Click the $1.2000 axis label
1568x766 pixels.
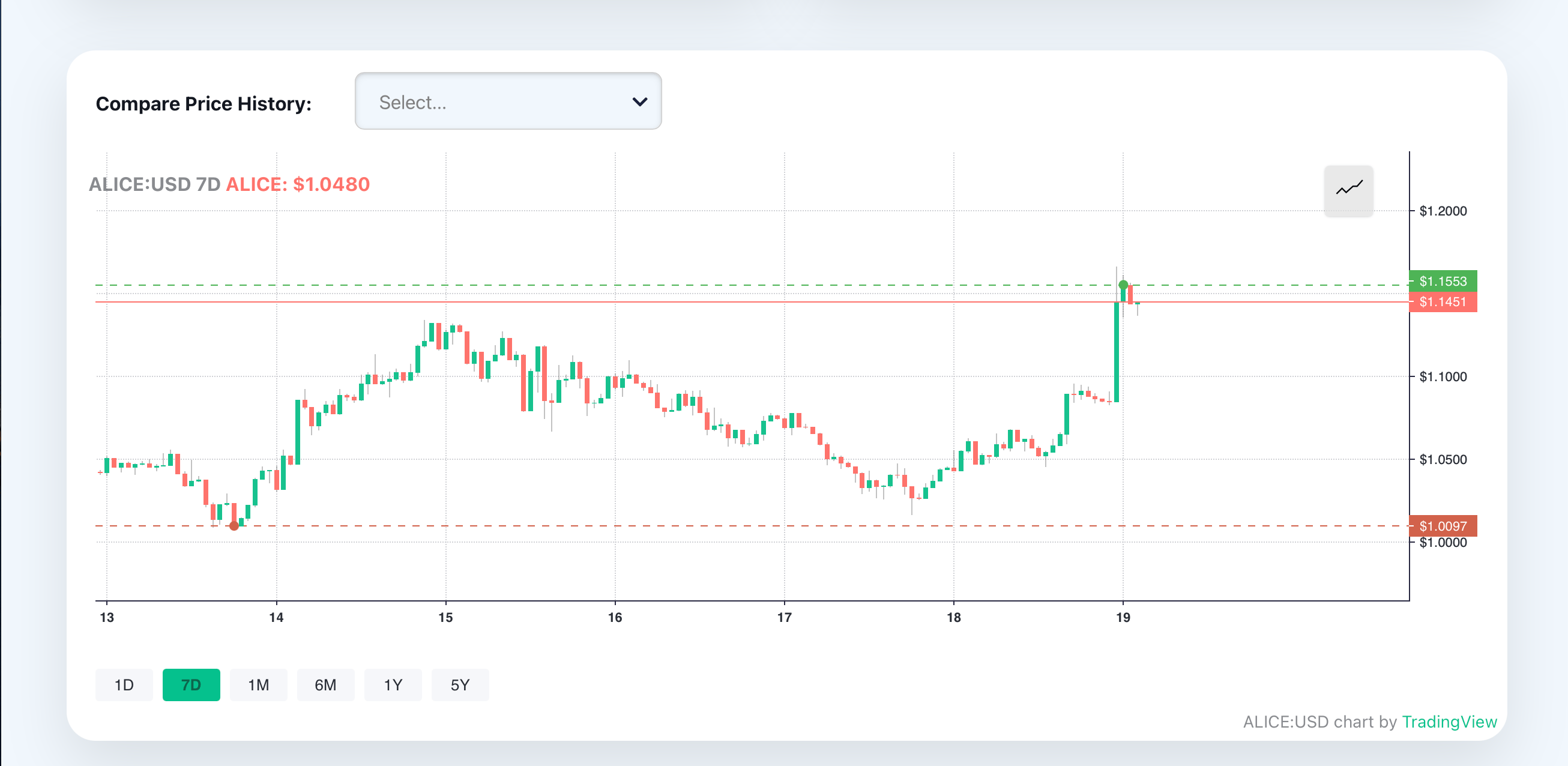click(x=1443, y=211)
